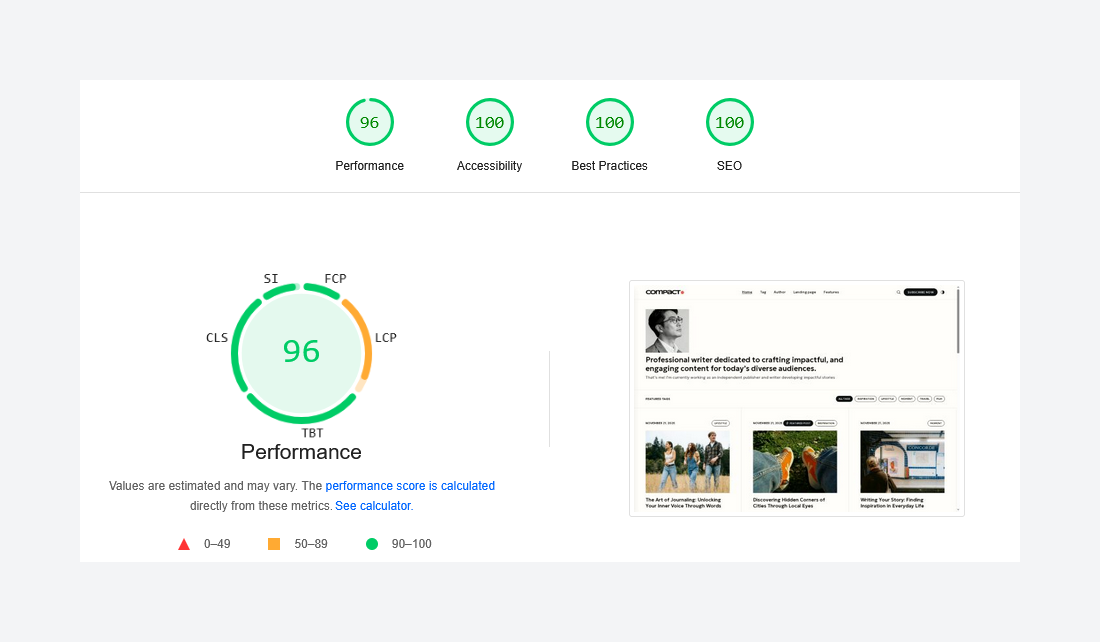Click the SEO score circle showing 100
This screenshot has height=642, width=1100.
729,121
